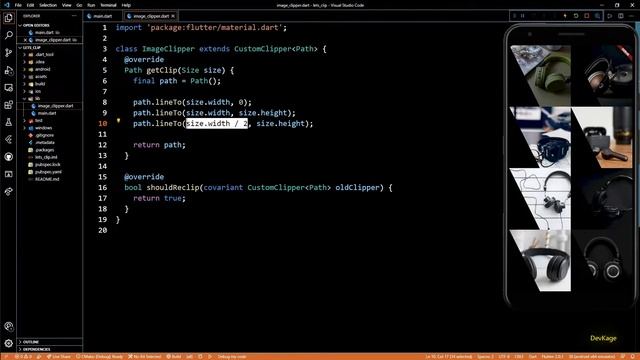This screenshot has height=360, width=640.
Task: Close image_clipper.dart tab
Action: click(173, 16)
